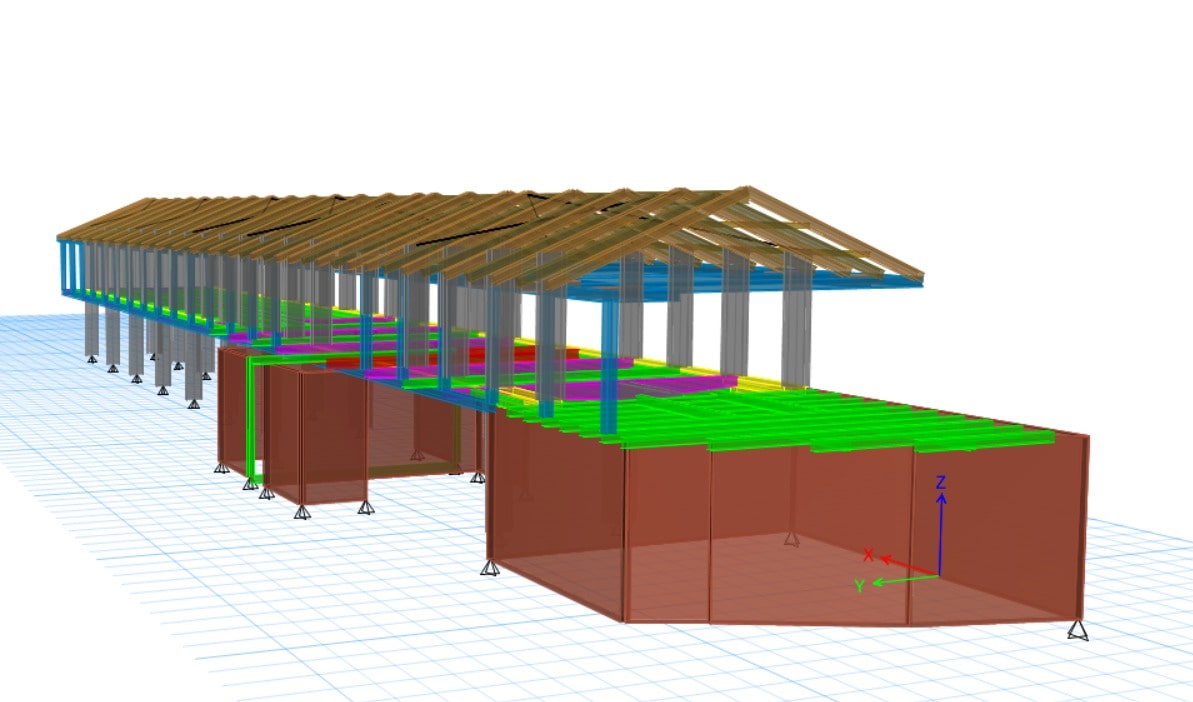
Task: Select the vertical green frame member
Action: pos(248,420)
